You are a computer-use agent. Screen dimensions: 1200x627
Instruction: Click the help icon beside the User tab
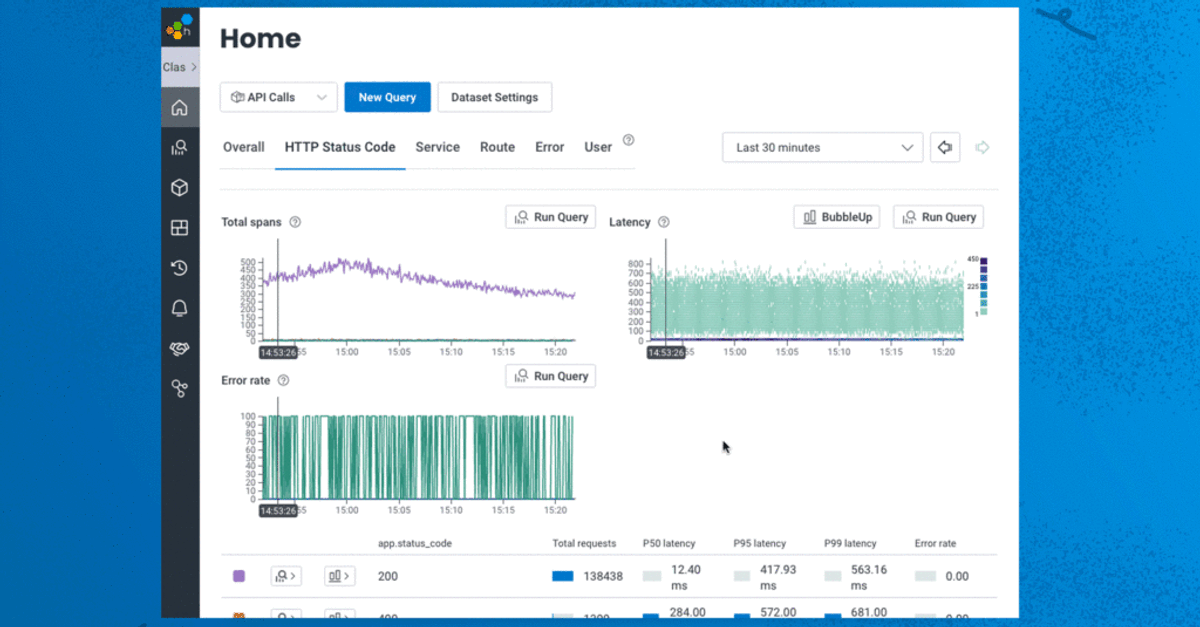[629, 141]
